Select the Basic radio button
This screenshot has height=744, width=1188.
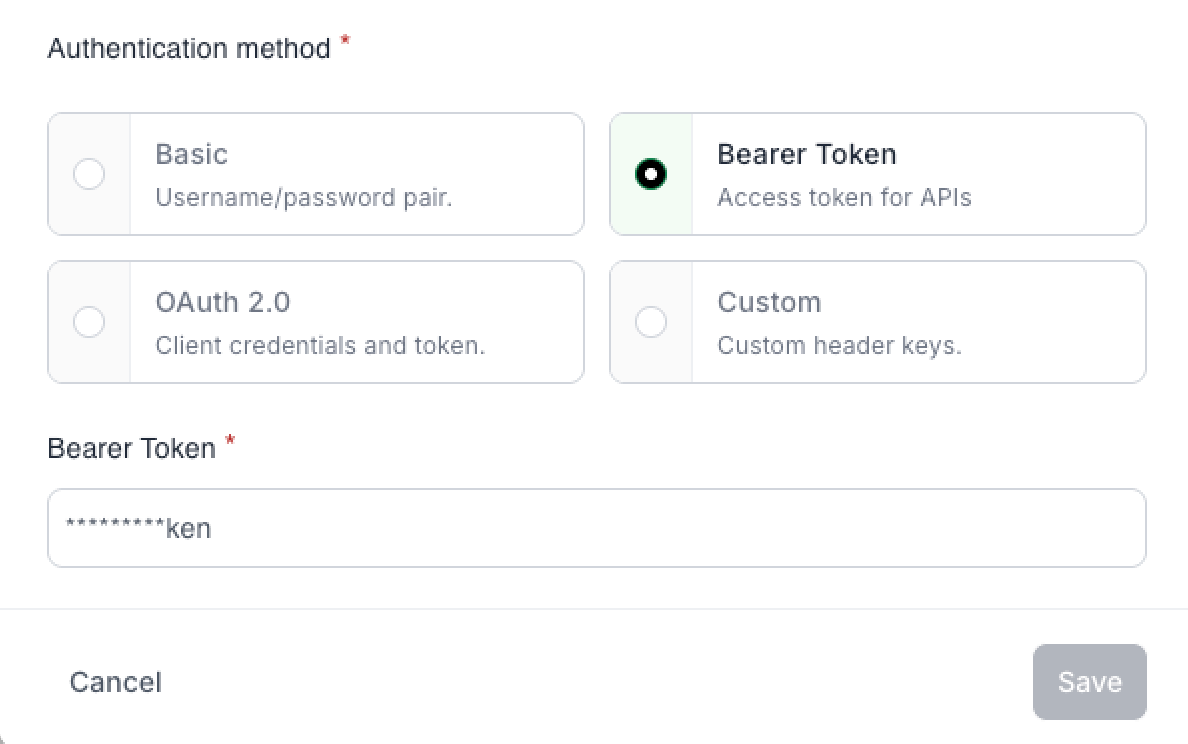pos(89,174)
